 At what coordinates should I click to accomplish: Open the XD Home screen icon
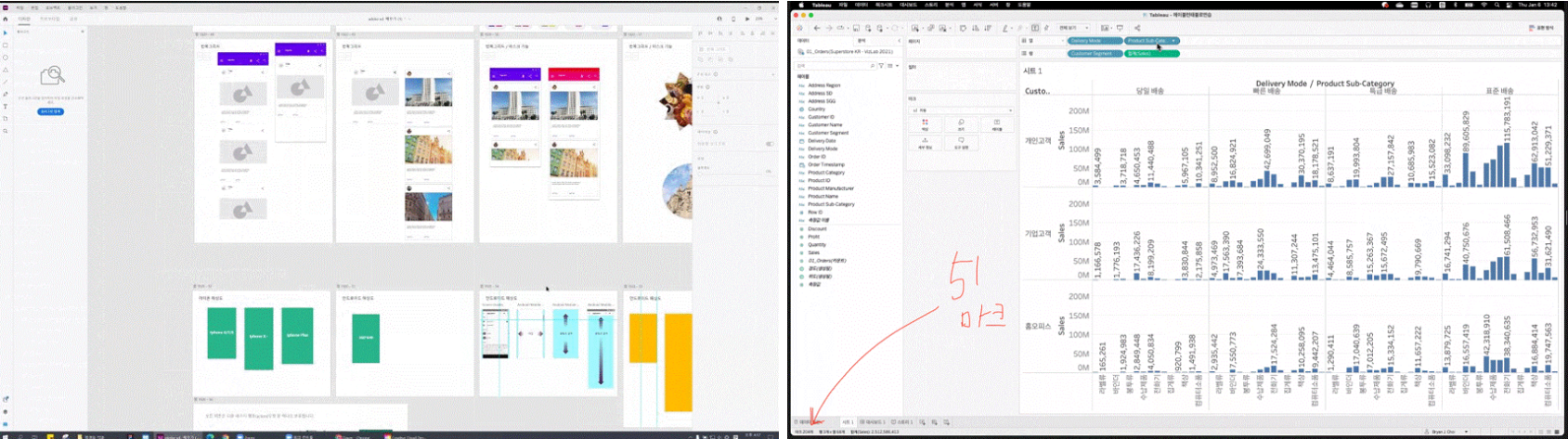click(x=5, y=19)
